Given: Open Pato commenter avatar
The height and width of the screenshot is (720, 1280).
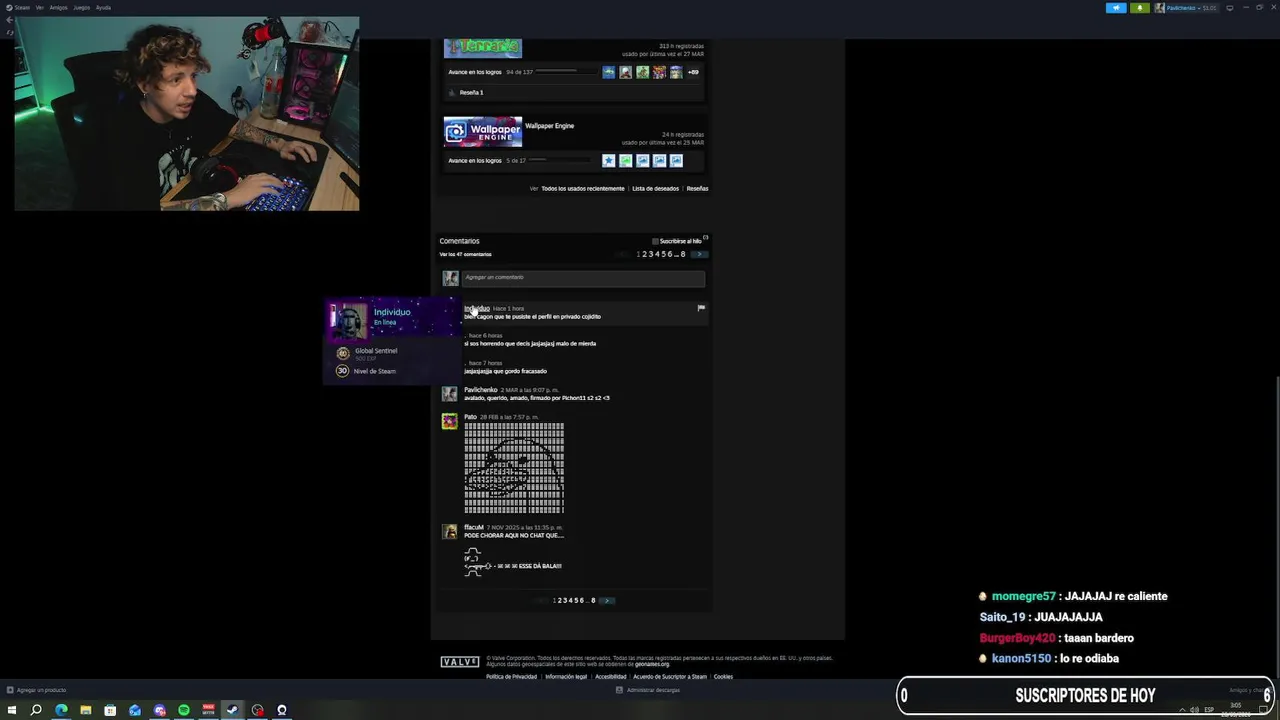Looking at the screenshot, I should pyautogui.click(x=450, y=421).
